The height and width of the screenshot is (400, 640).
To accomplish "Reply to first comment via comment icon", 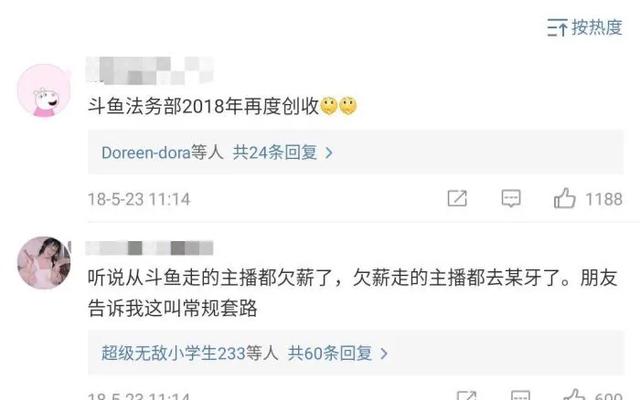I will (x=511, y=199).
